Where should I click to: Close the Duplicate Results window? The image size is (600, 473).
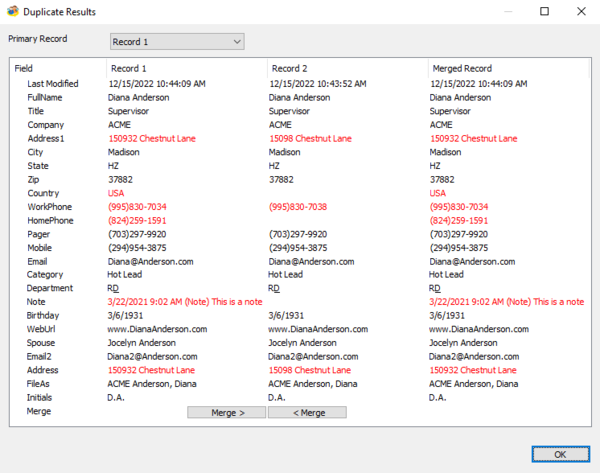pyautogui.click(x=581, y=11)
